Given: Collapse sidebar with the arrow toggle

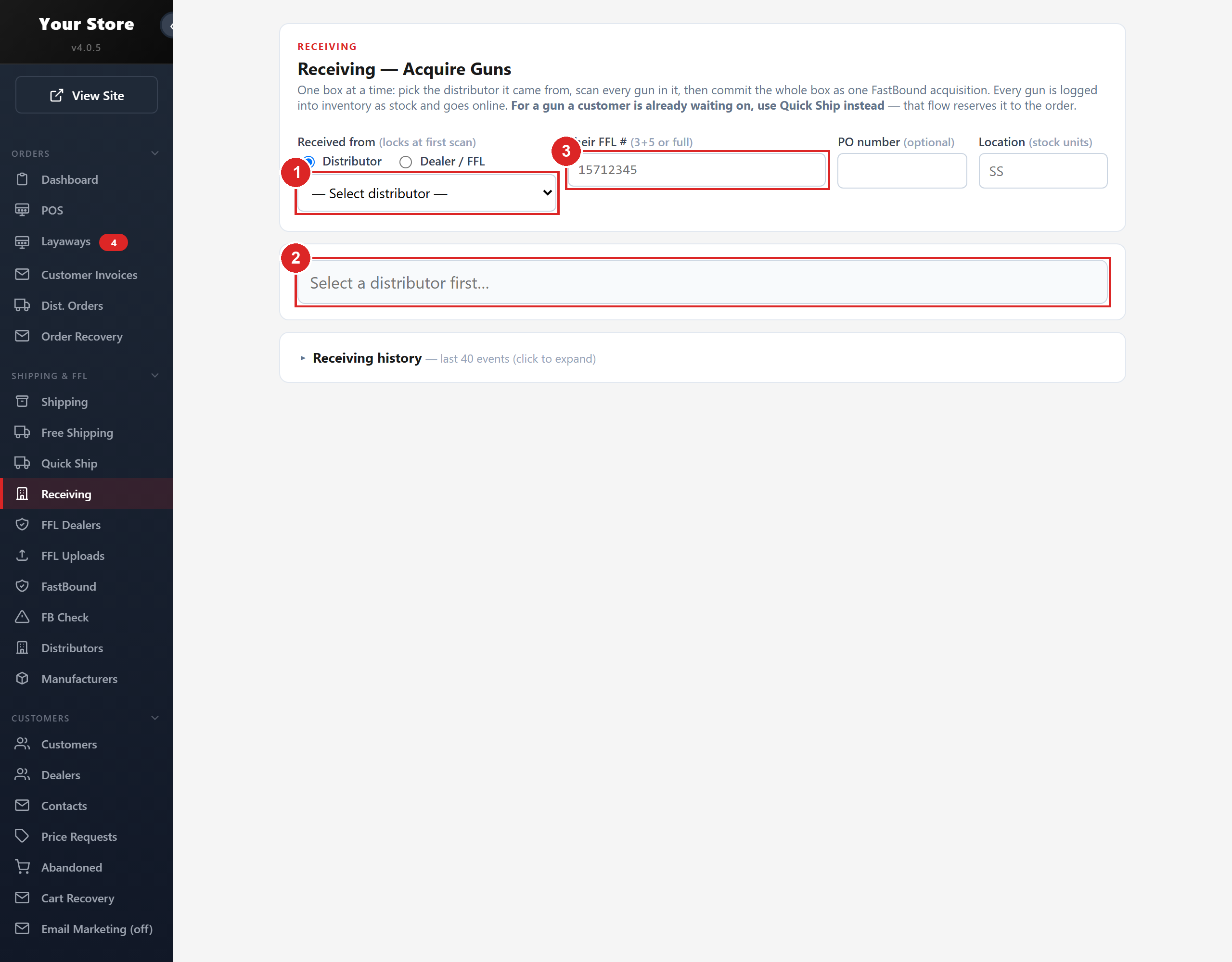Looking at the screenshot, I should (x=168, y=26).
